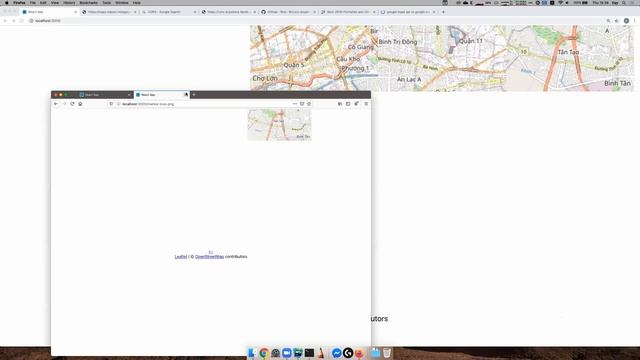Click Back arrow in front Firefox window

(56, 104)
